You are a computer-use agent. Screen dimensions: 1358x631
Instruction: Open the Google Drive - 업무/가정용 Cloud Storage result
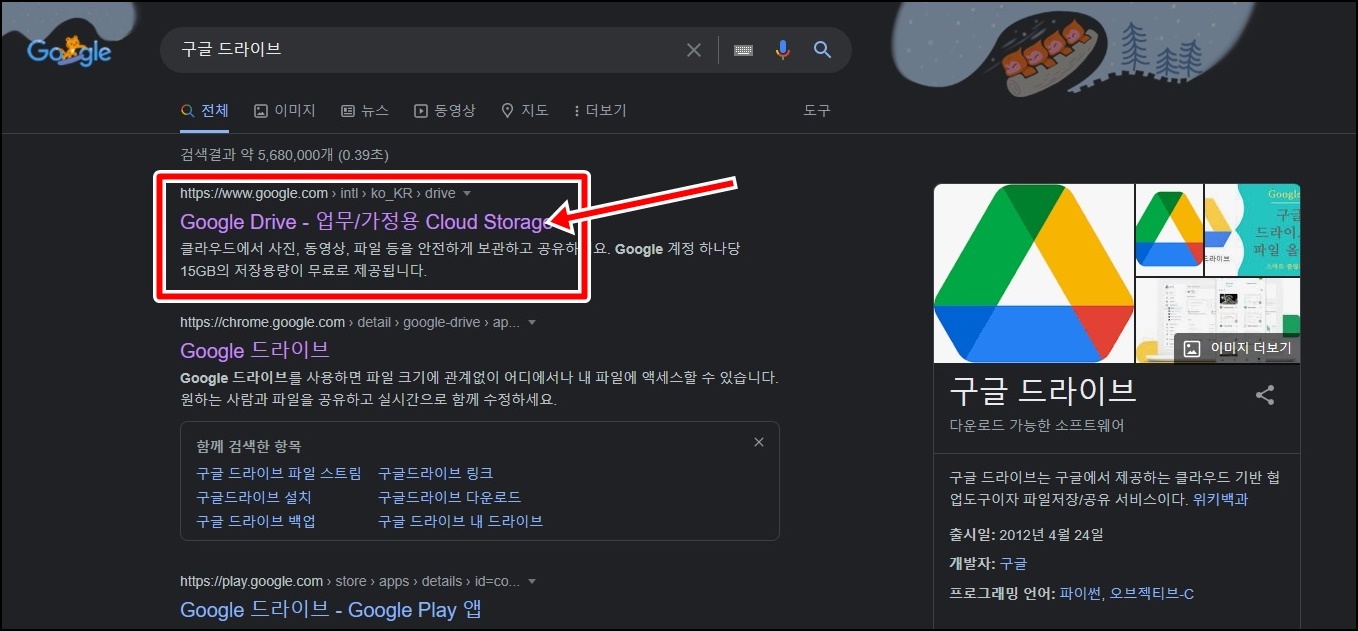365,221
